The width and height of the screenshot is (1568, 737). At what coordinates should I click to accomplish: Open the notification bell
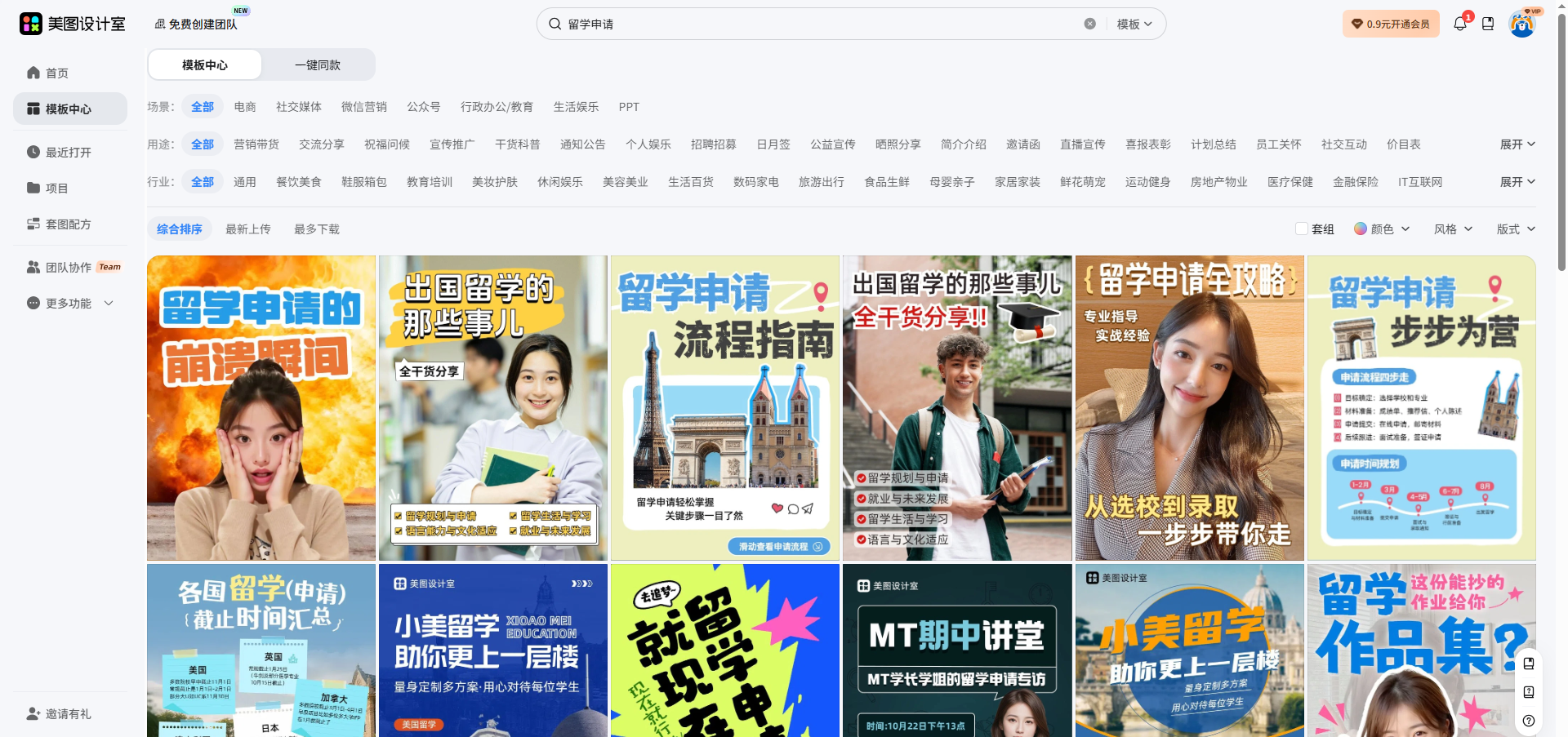click(x=1460, y=24)
